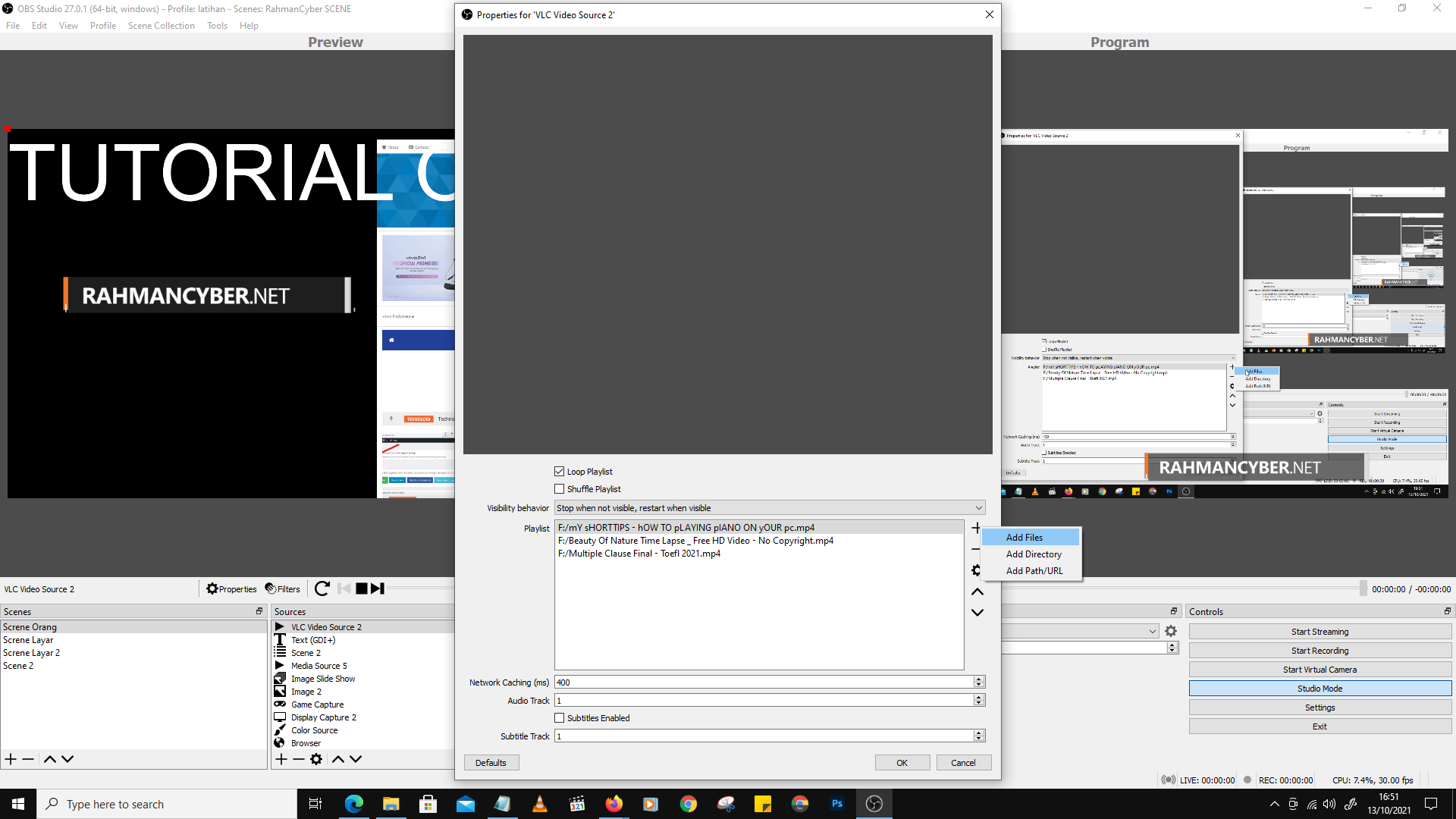
Task: Click Start Virtual Camera button
Action: [x=1319, y=670]
